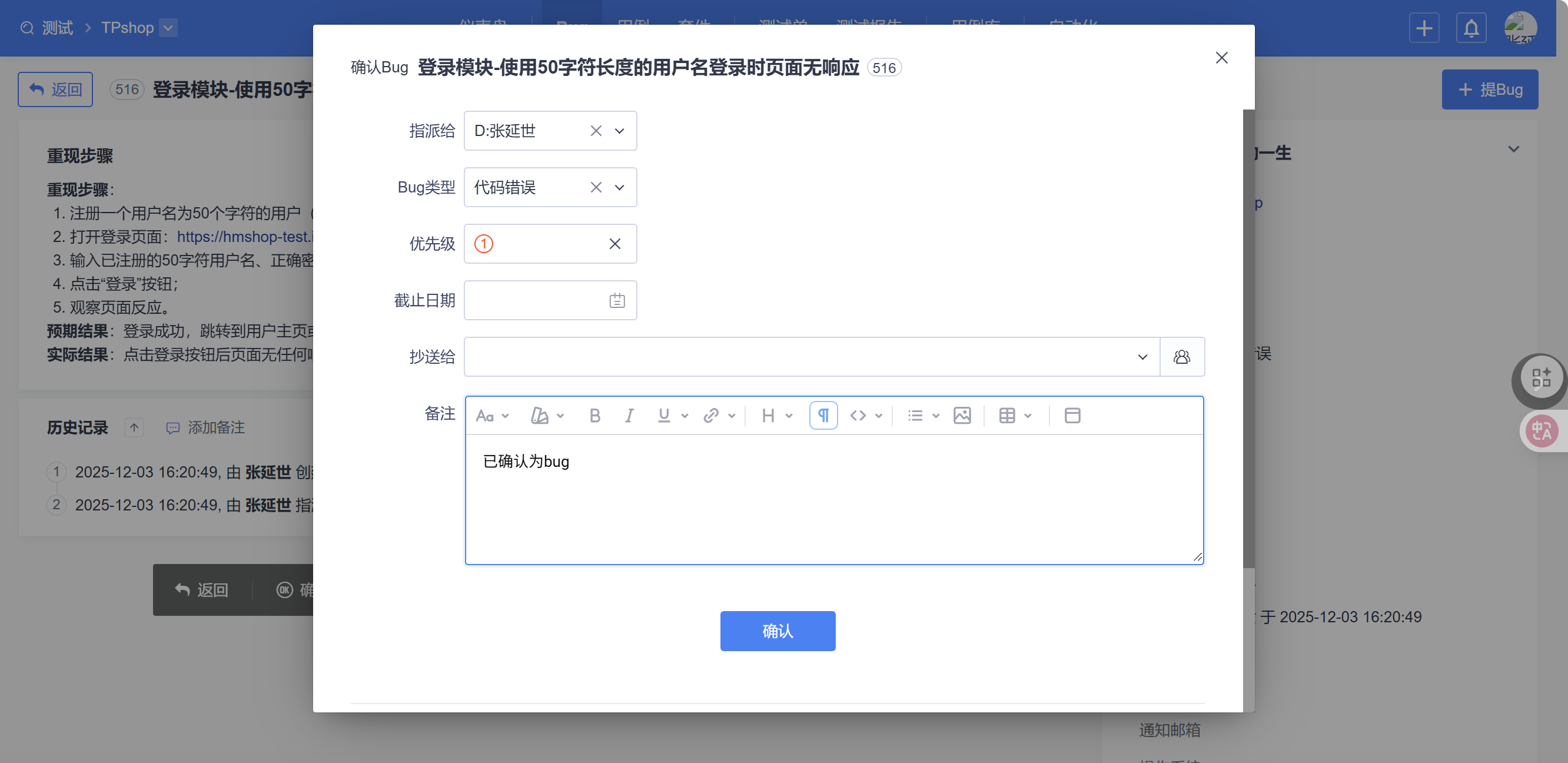The image size is (1568, 763).
Task: Expand the Bug类型 dropdown
Action: 619,188
